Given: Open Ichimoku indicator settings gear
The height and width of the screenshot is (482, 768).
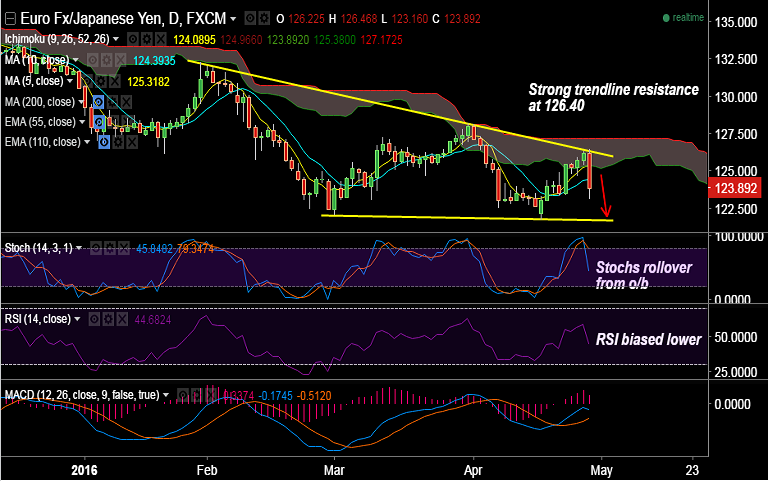Looking at the screenshot, I should [147, 39].
